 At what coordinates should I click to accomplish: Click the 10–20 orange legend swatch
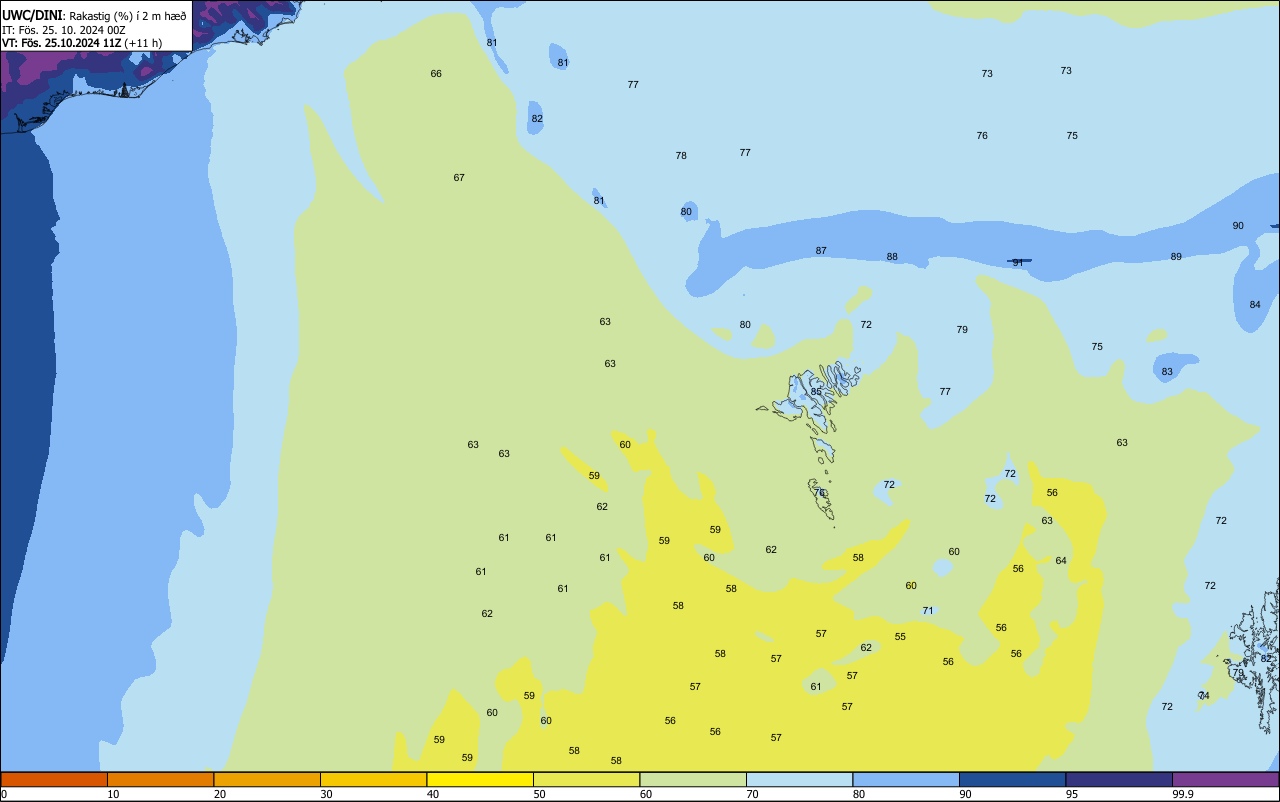click(160, 779)
